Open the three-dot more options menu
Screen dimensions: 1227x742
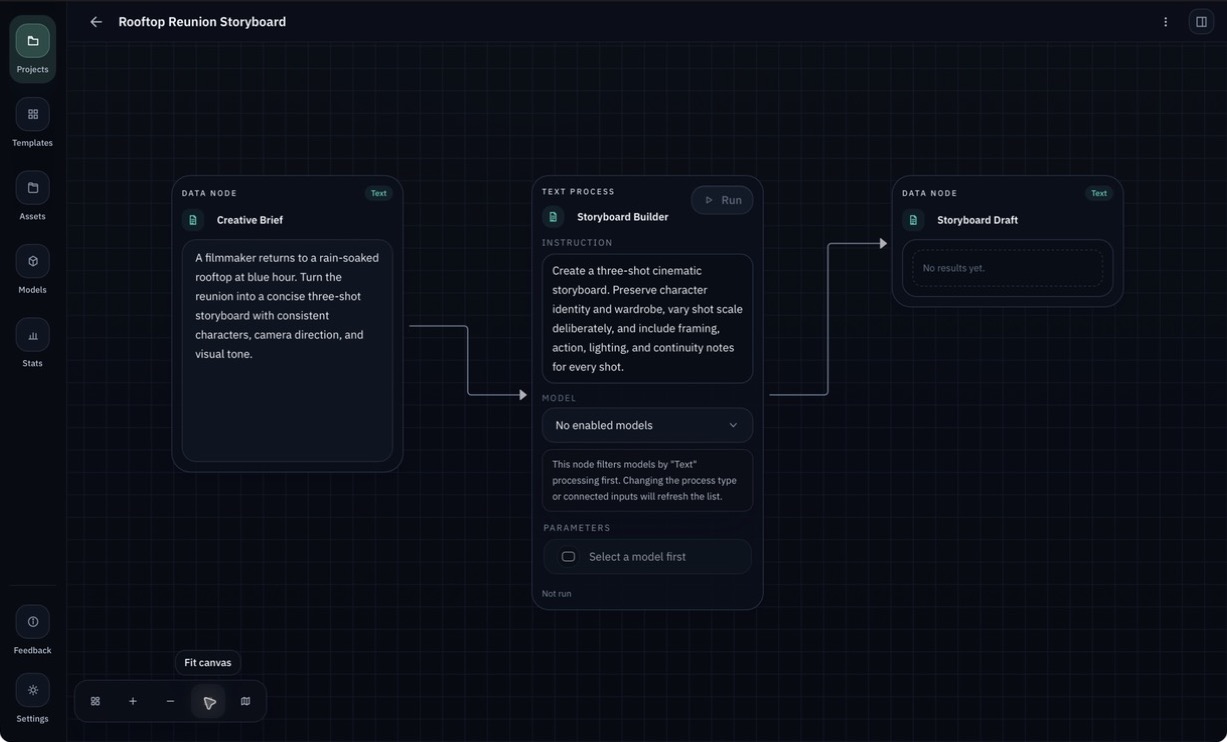[x=1165, y=22]
